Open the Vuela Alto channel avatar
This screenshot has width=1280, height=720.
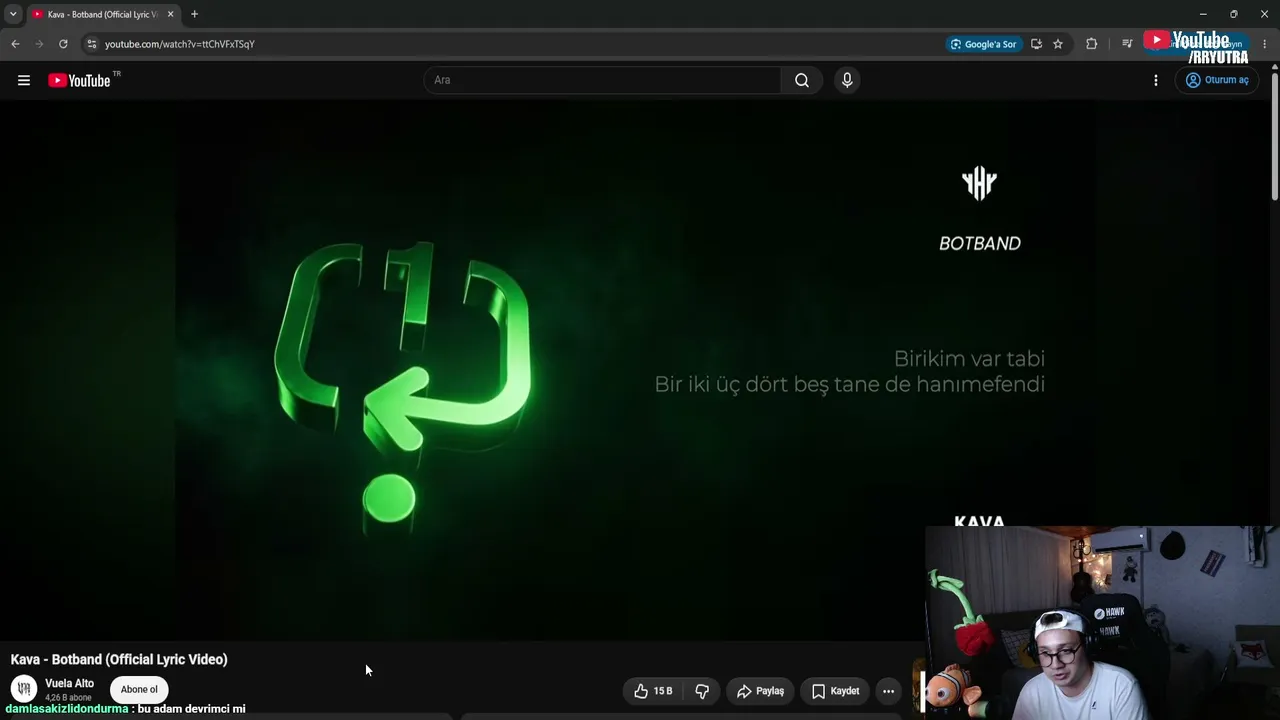(24, 689)
